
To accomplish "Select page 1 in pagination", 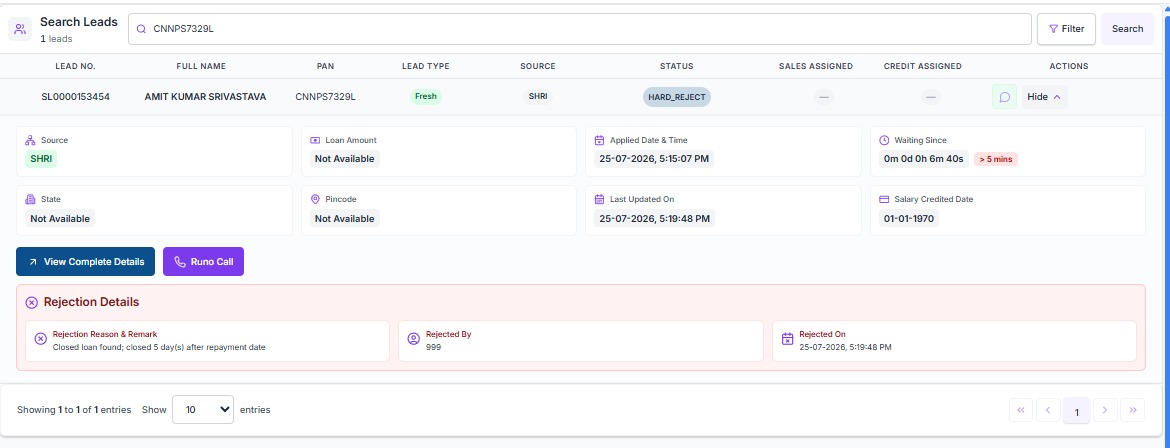I will click(1077, 410).
